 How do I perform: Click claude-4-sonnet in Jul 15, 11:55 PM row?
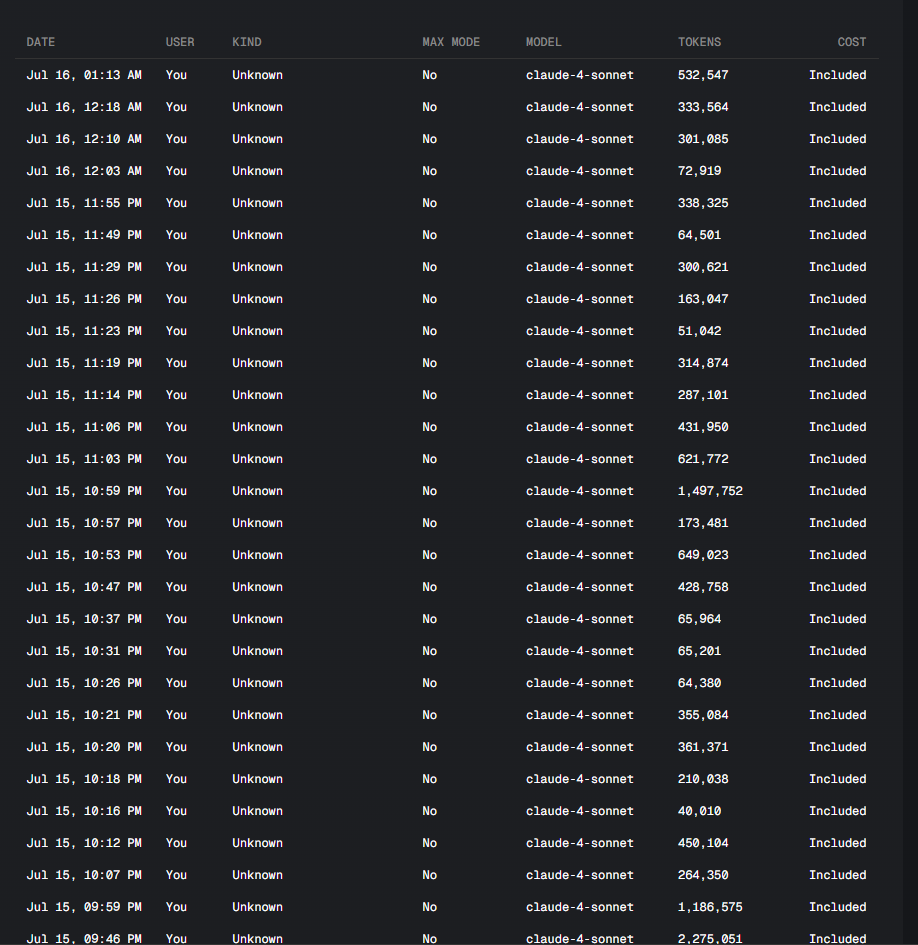tap(580, 203)
